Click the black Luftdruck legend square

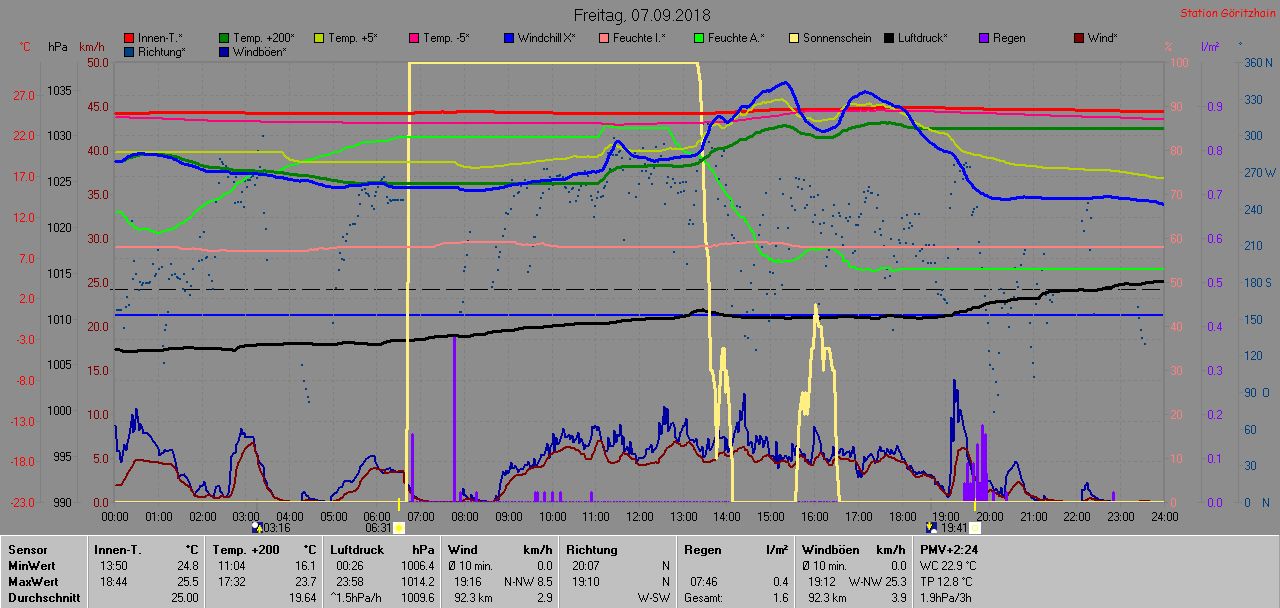(x=889, y=38)
